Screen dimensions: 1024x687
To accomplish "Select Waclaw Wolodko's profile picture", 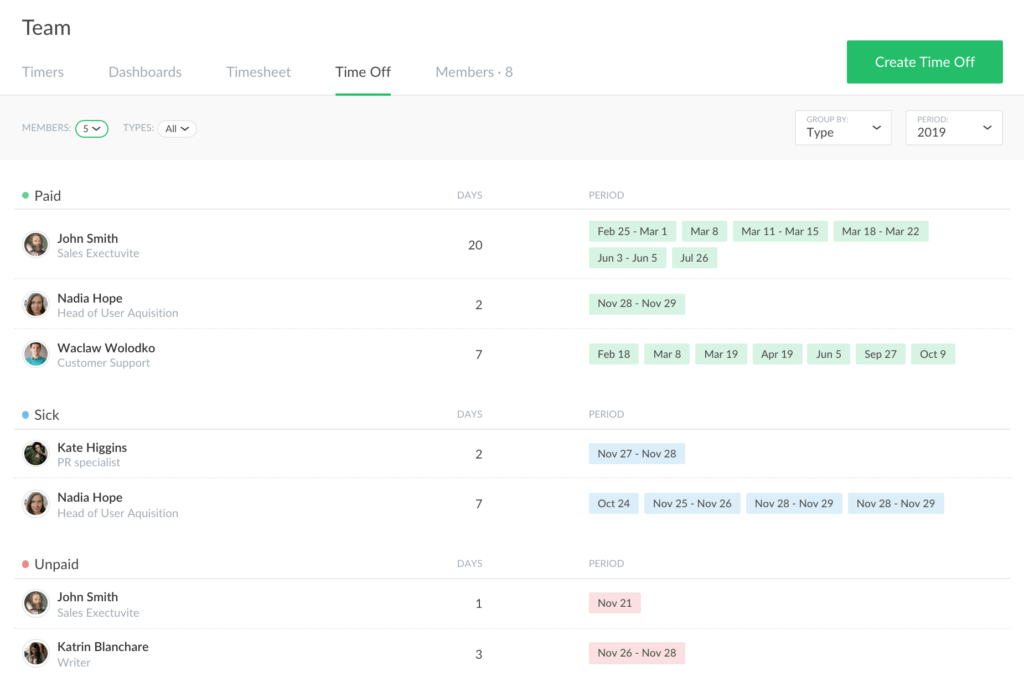I will pyautogui.click(x=36, y=354).
